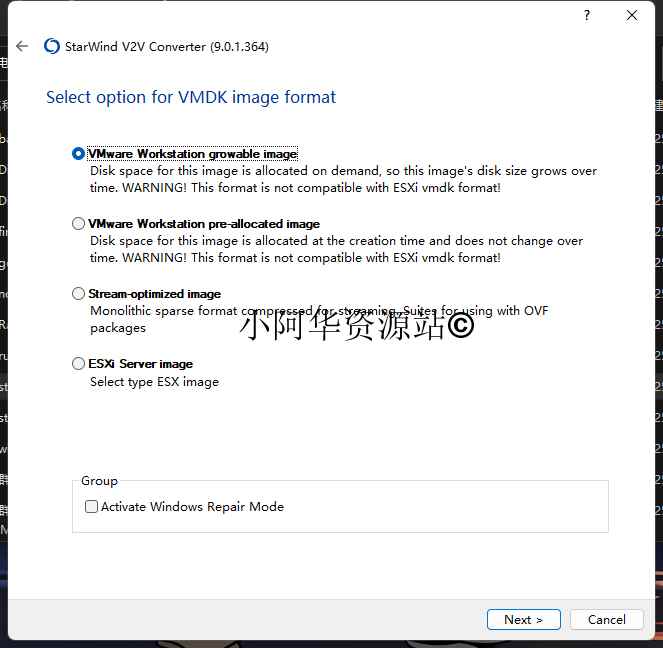Click the StarWind V2V Converter logo icon

52,46
